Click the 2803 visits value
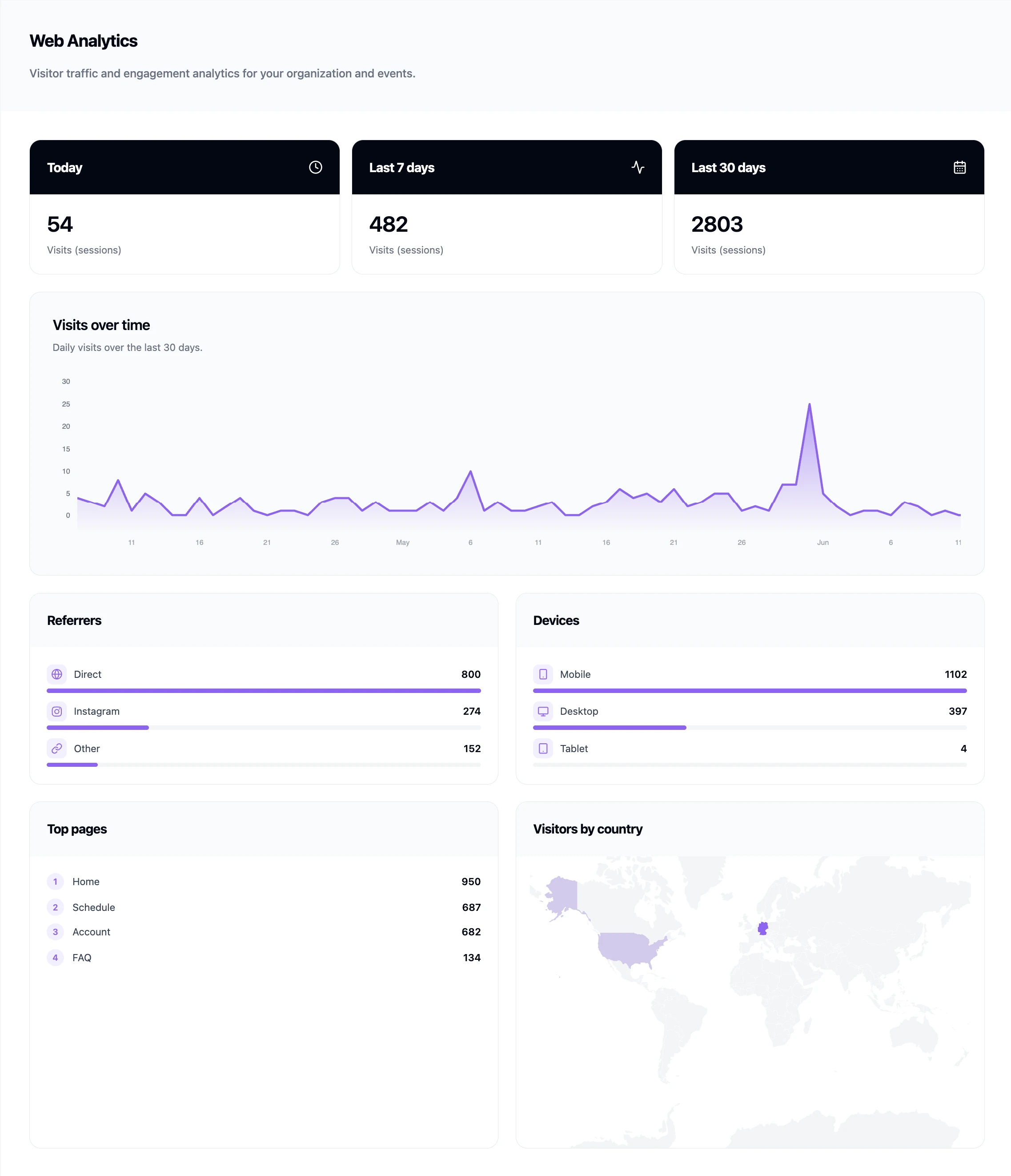Image resolution: width=1011 pixels, height=1176 pixels. point(717,224)
